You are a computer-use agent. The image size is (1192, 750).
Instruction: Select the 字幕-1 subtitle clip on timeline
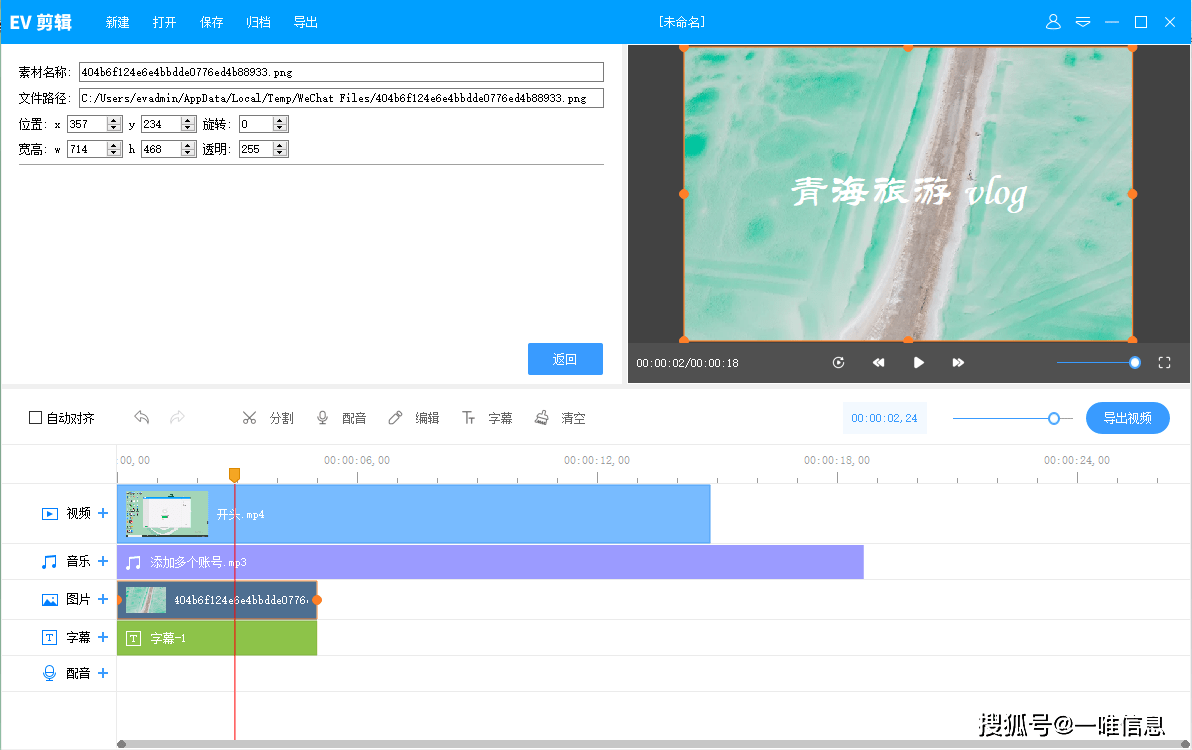click(x=217, y=638)
